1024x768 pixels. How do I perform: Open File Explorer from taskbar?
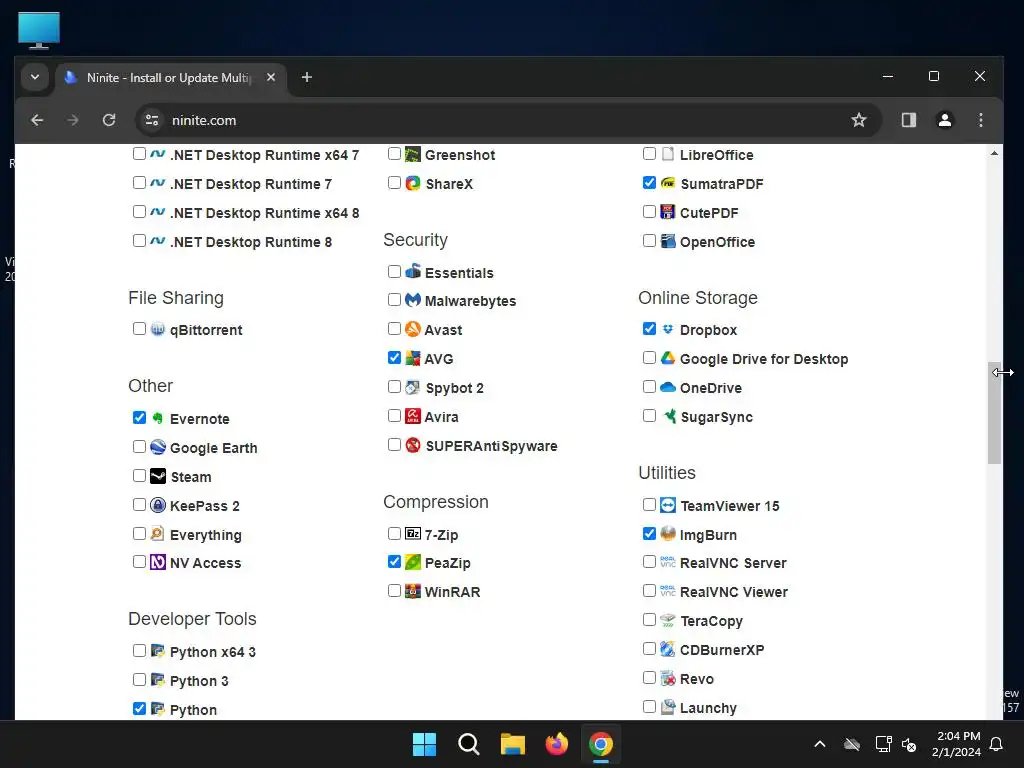pyautogui.click(x=513, y=744)
